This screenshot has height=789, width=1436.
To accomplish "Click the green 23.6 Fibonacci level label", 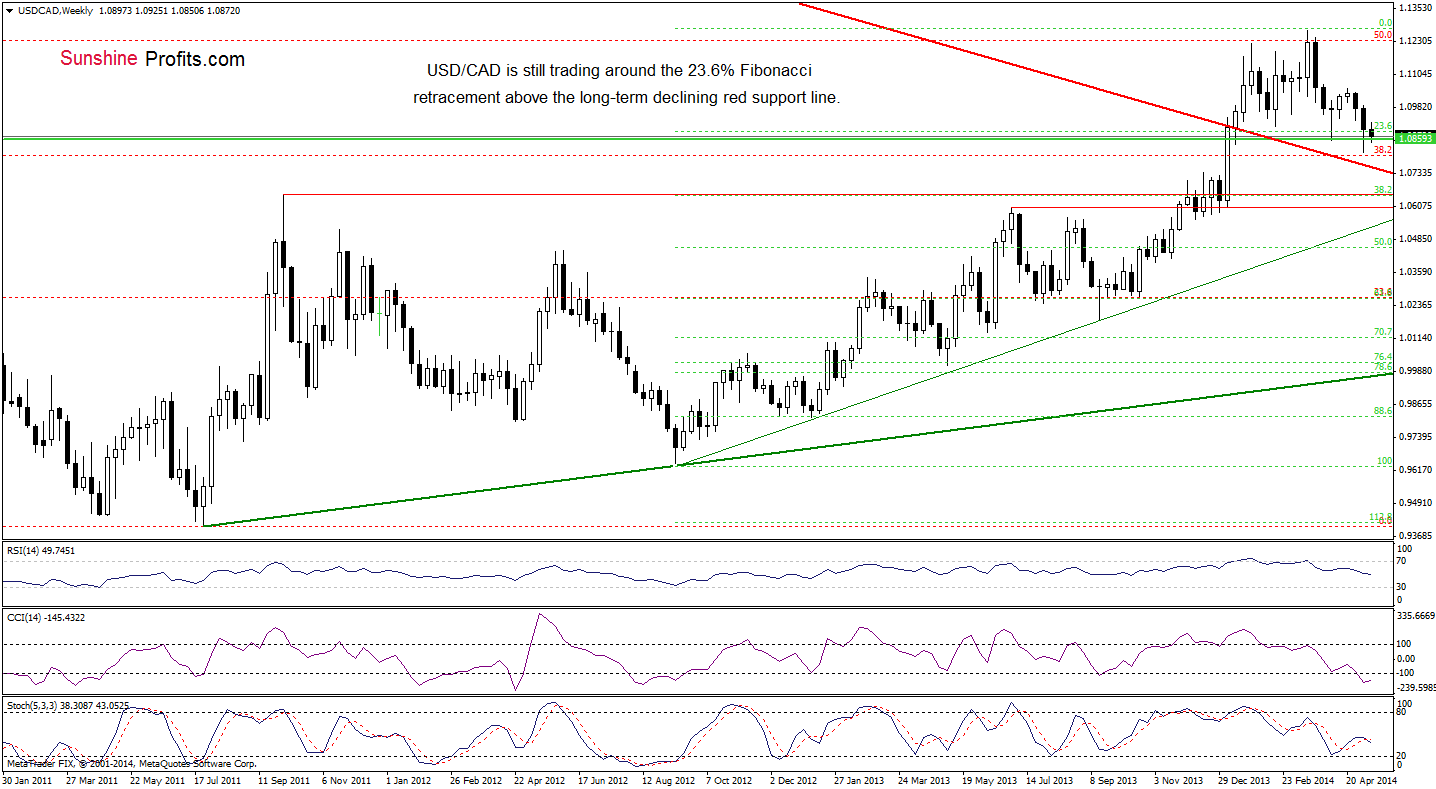I will point(1381,126).
